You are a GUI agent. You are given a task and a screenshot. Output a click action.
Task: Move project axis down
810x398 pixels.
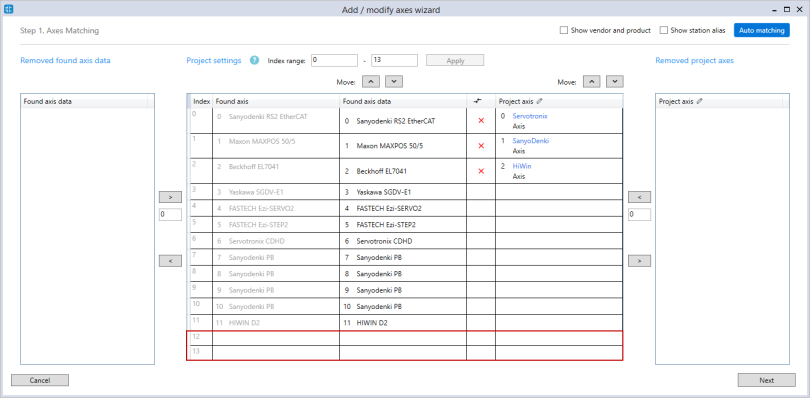pos(615,81)
